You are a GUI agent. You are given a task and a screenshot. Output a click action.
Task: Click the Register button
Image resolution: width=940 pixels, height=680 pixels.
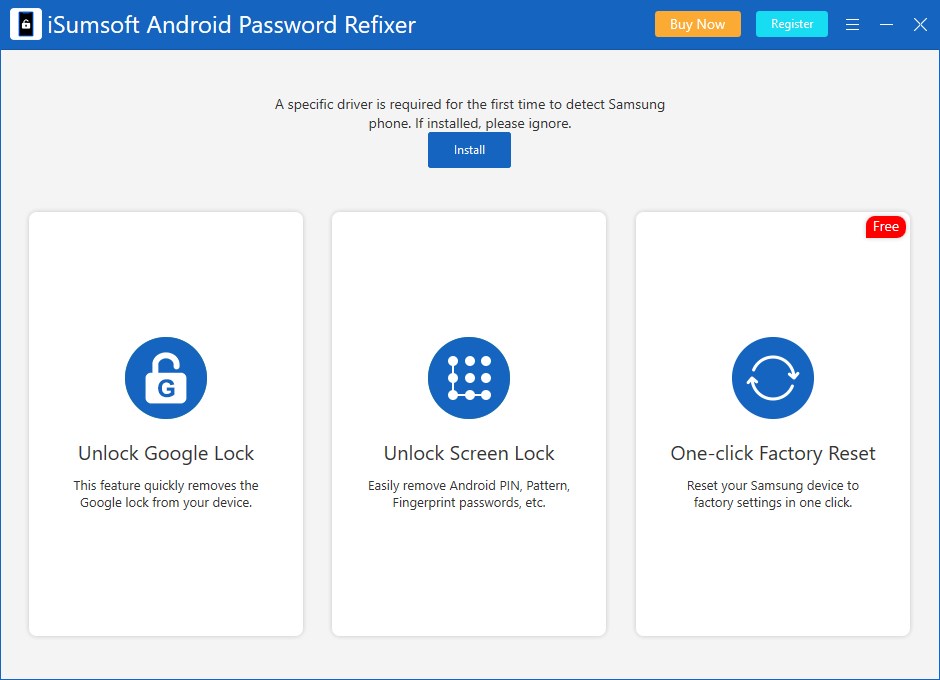pos(791,24)
